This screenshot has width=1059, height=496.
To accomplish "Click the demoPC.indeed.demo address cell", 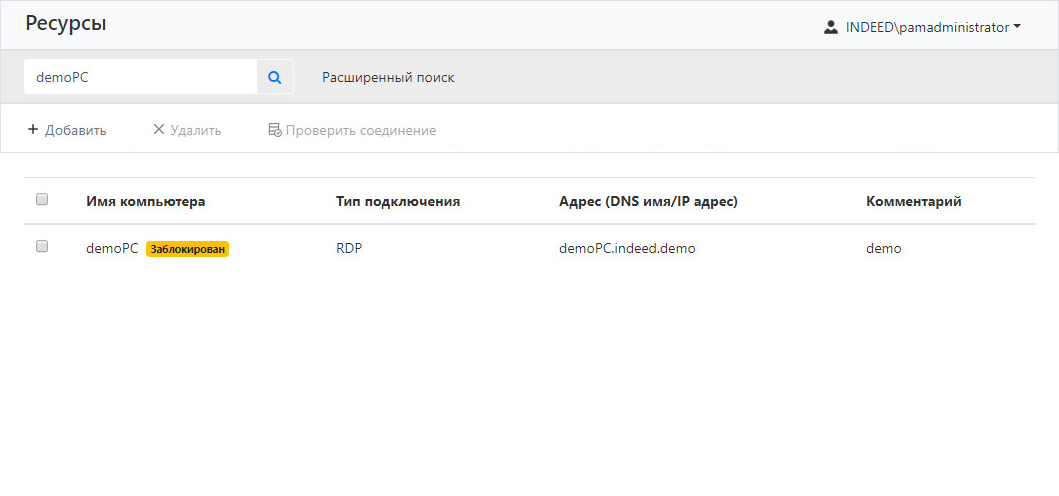I will pos(627,249).
